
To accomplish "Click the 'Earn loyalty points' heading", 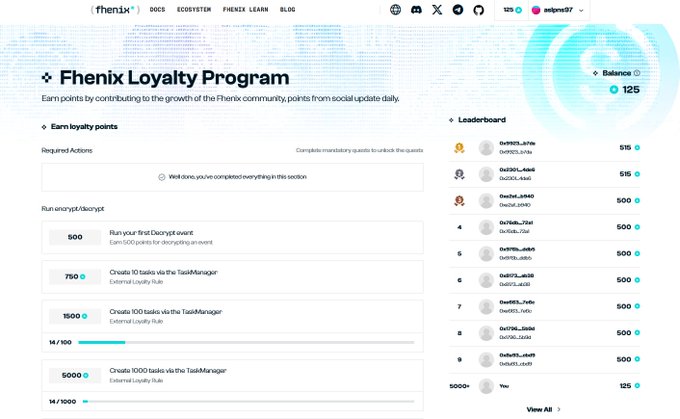I will pyautogui.click(x=84, y=127).
